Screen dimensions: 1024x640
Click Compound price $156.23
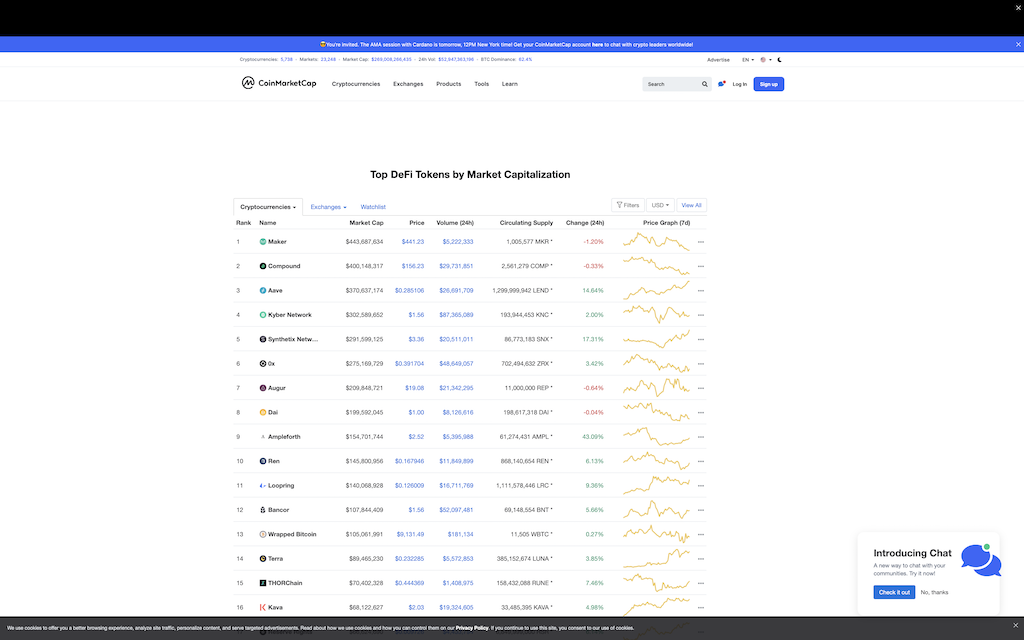(x=413, y=266)
